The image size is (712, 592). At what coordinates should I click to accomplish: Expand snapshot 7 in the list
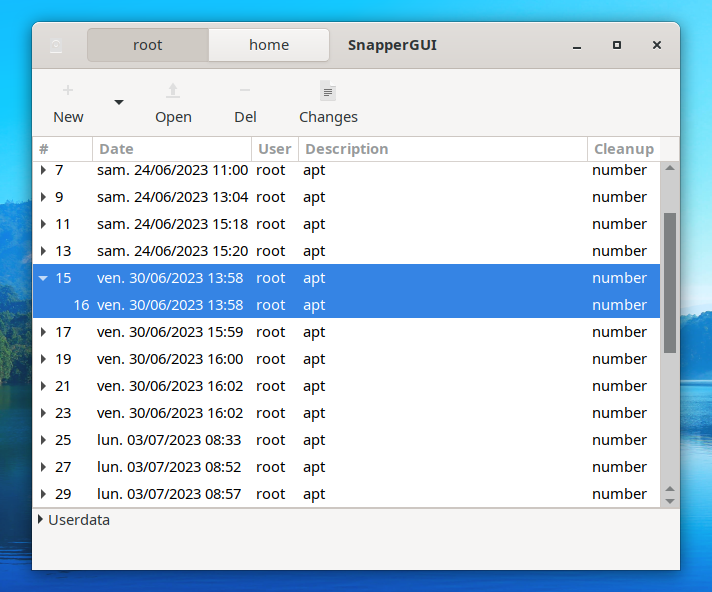pos(43,170)
